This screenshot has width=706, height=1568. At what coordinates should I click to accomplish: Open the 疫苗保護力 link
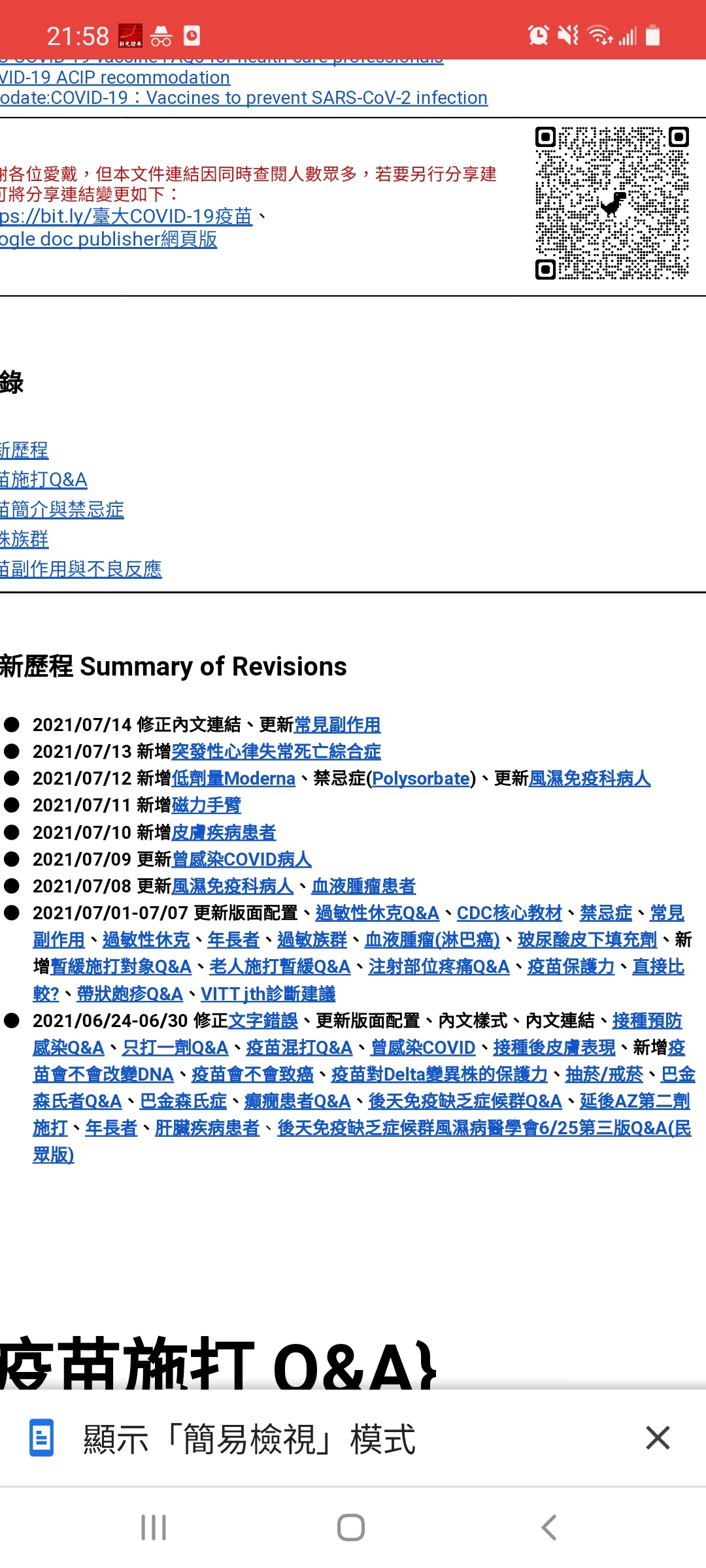pos(571,966)
